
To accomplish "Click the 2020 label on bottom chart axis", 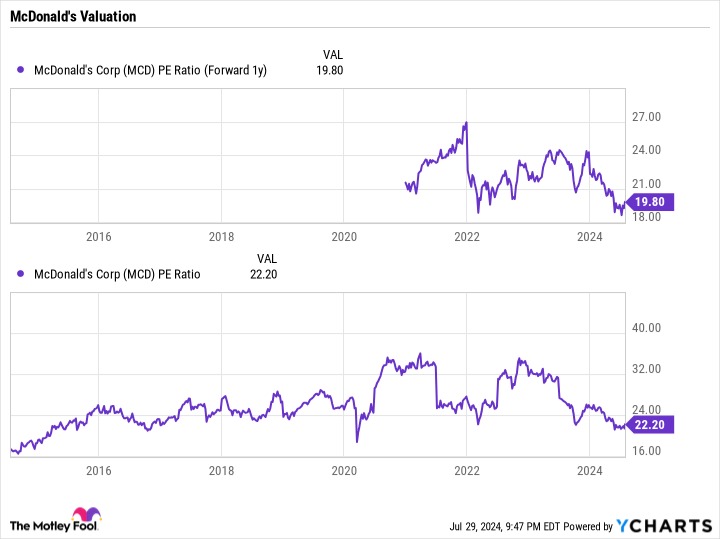I will tap(344, 471).
